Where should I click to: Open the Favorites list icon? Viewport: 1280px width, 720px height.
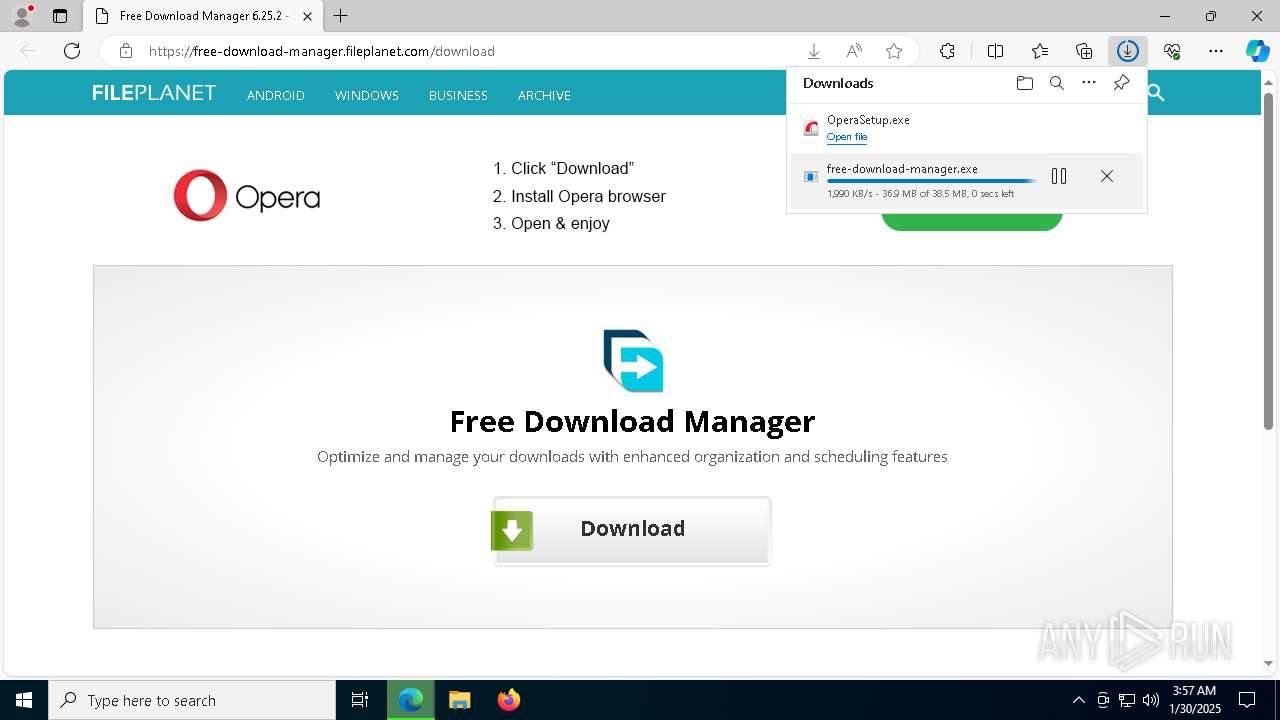point(1040,51)
